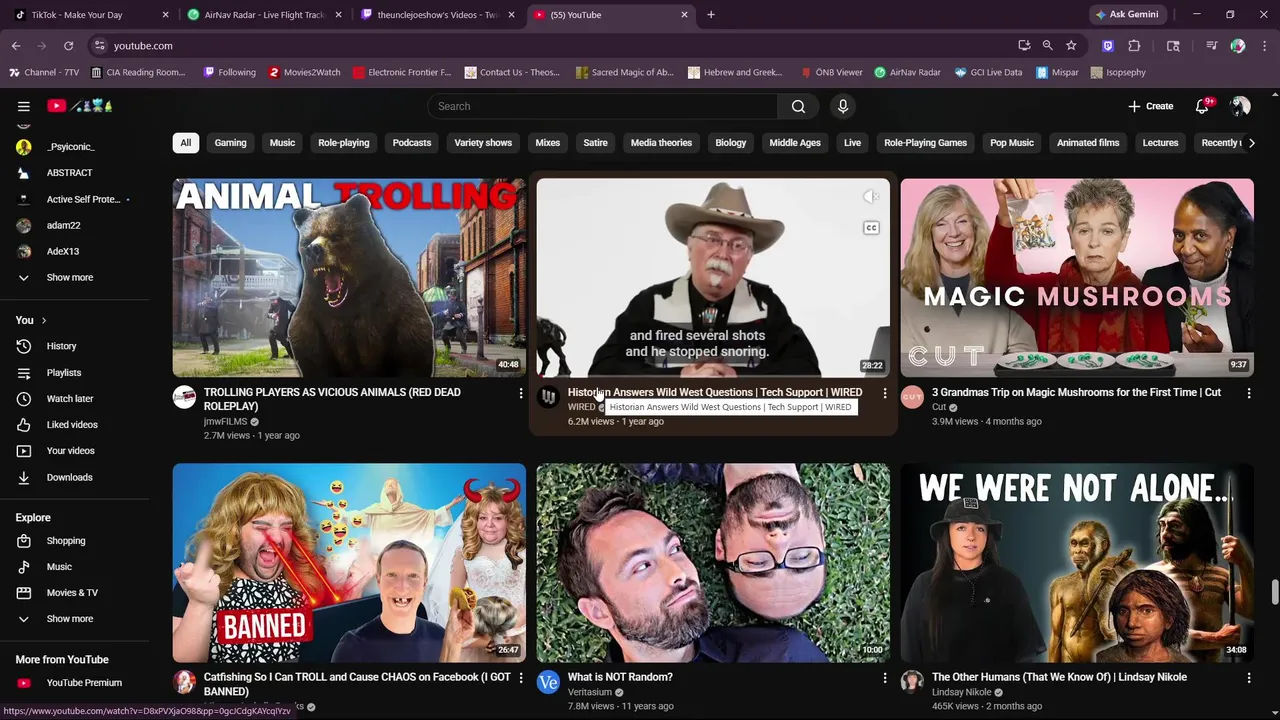Expand the You section chevron

[43, 320]
